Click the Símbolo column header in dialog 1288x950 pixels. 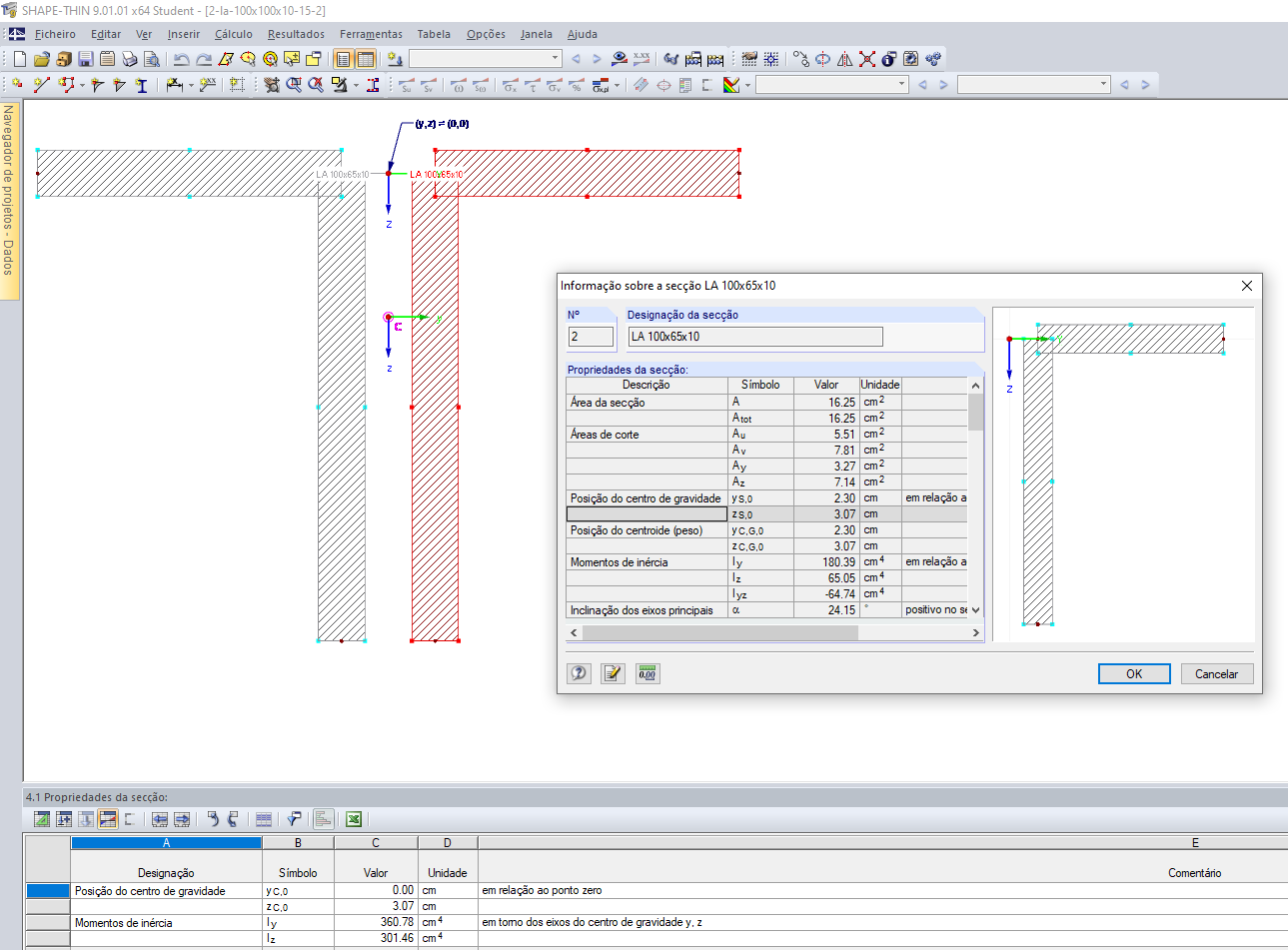pos(760,385)
